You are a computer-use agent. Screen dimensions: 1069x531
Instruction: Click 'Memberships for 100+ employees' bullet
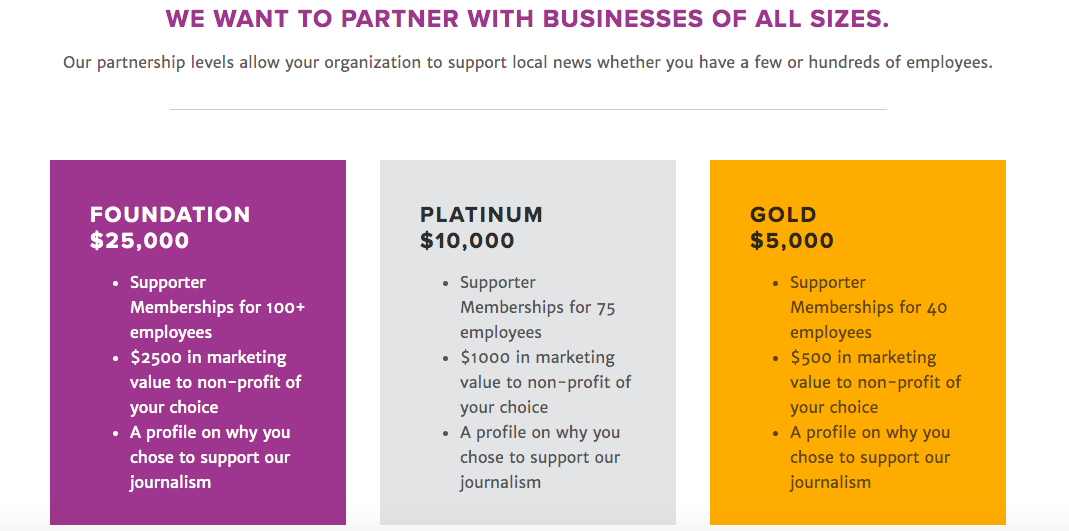(x=217, y=307)
